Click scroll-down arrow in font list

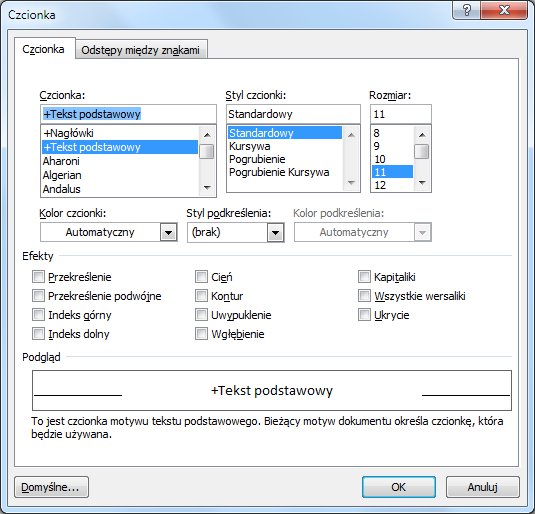(207, 187)
